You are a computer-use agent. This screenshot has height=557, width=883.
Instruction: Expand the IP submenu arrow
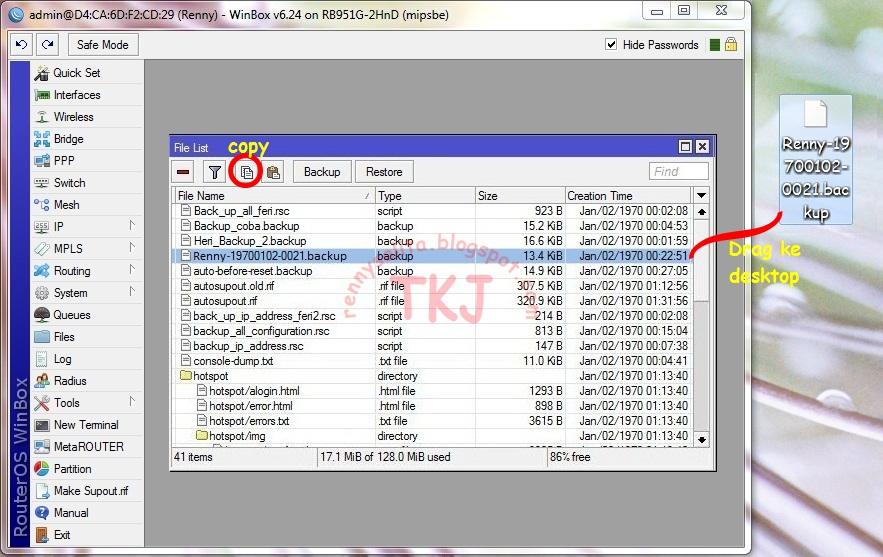point(131,226)
